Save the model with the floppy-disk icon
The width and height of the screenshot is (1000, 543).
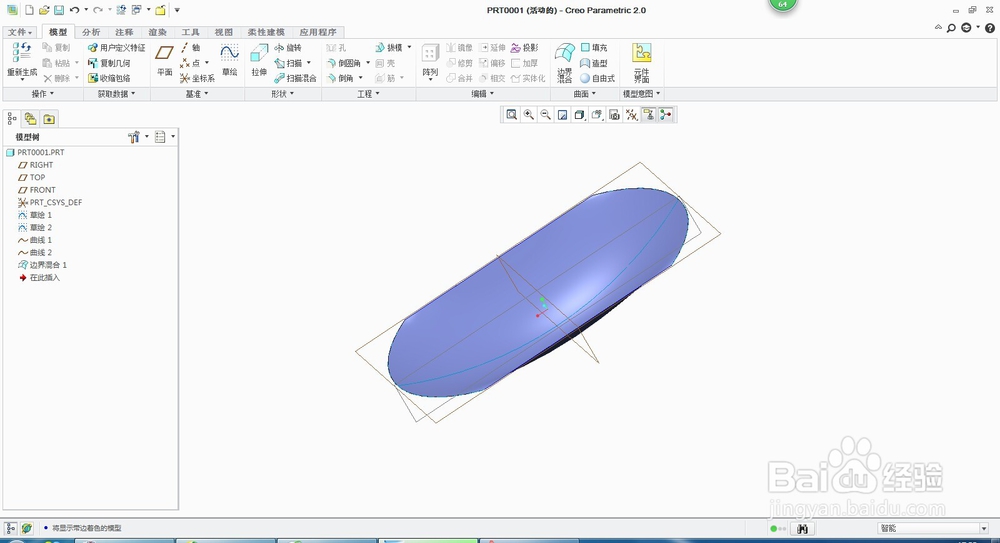pos(59,10)
